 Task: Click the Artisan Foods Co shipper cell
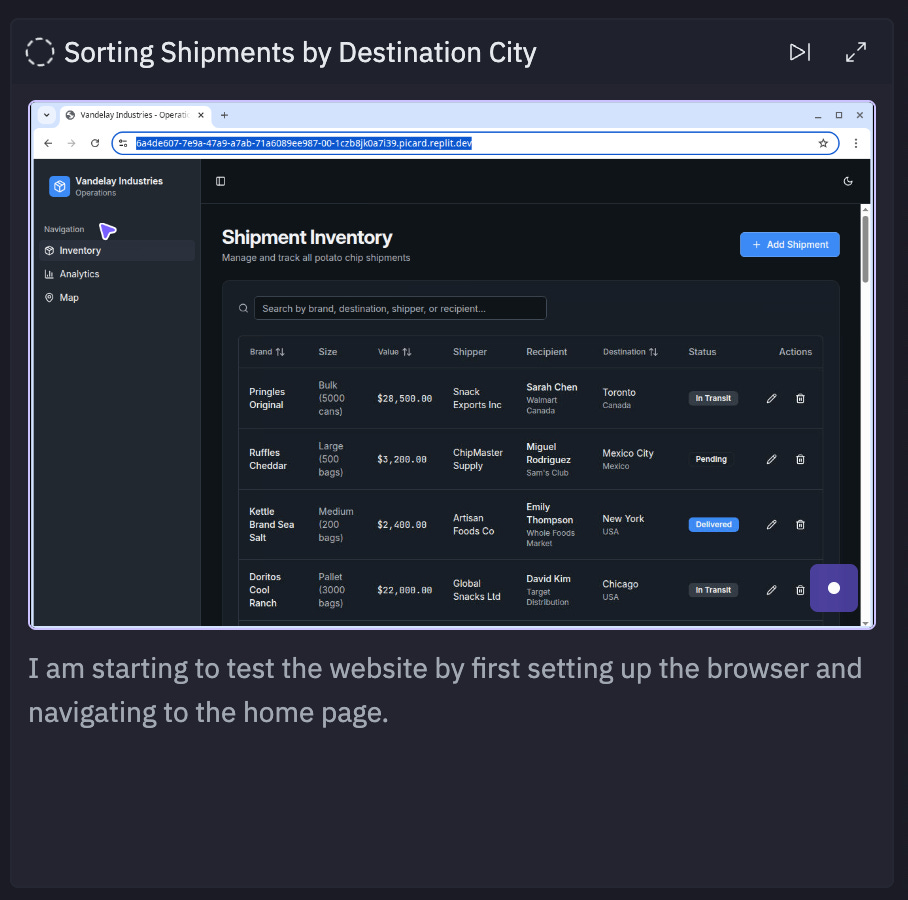click(473, 525)
